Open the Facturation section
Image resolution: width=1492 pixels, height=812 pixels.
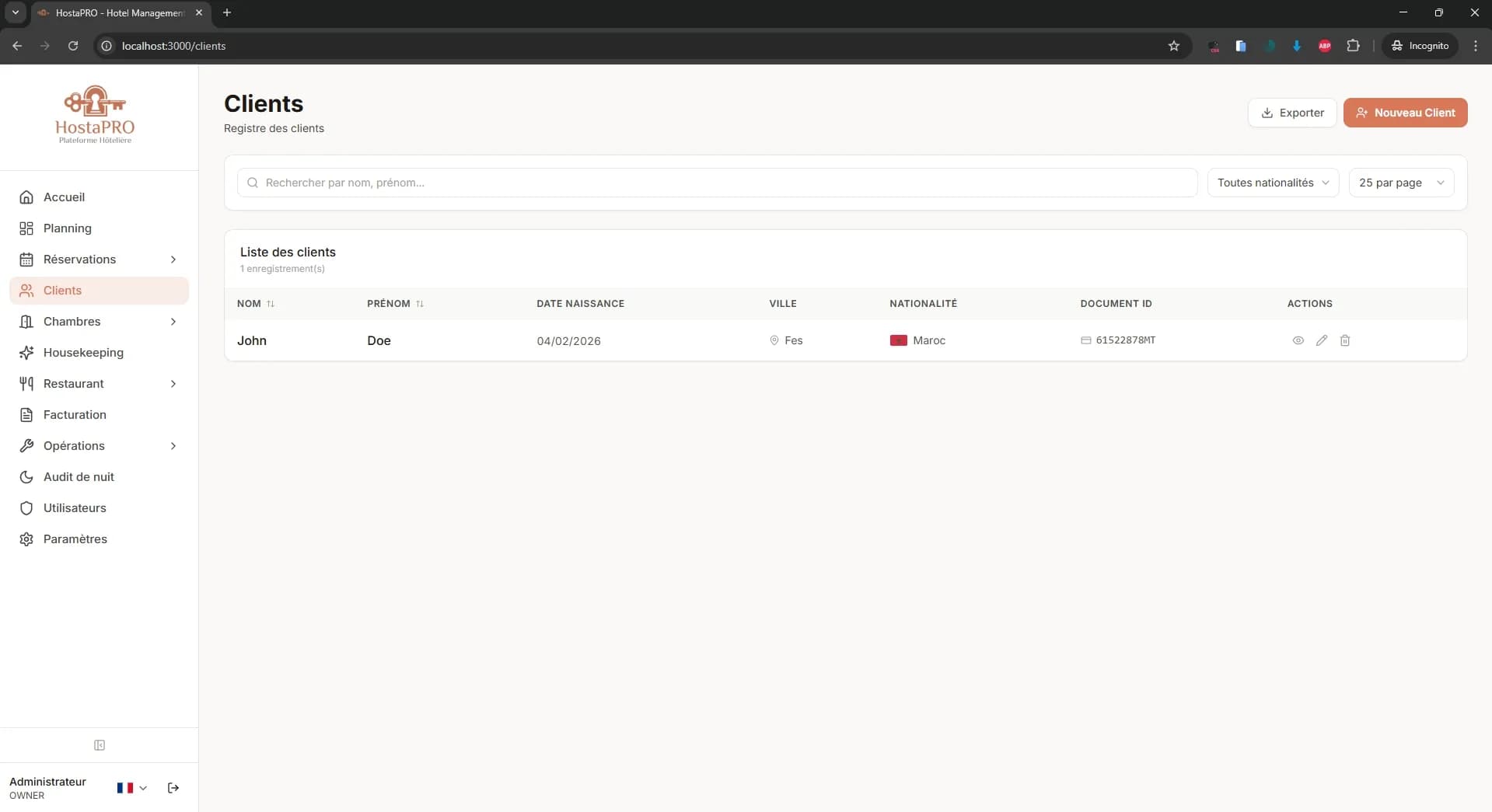72,414
